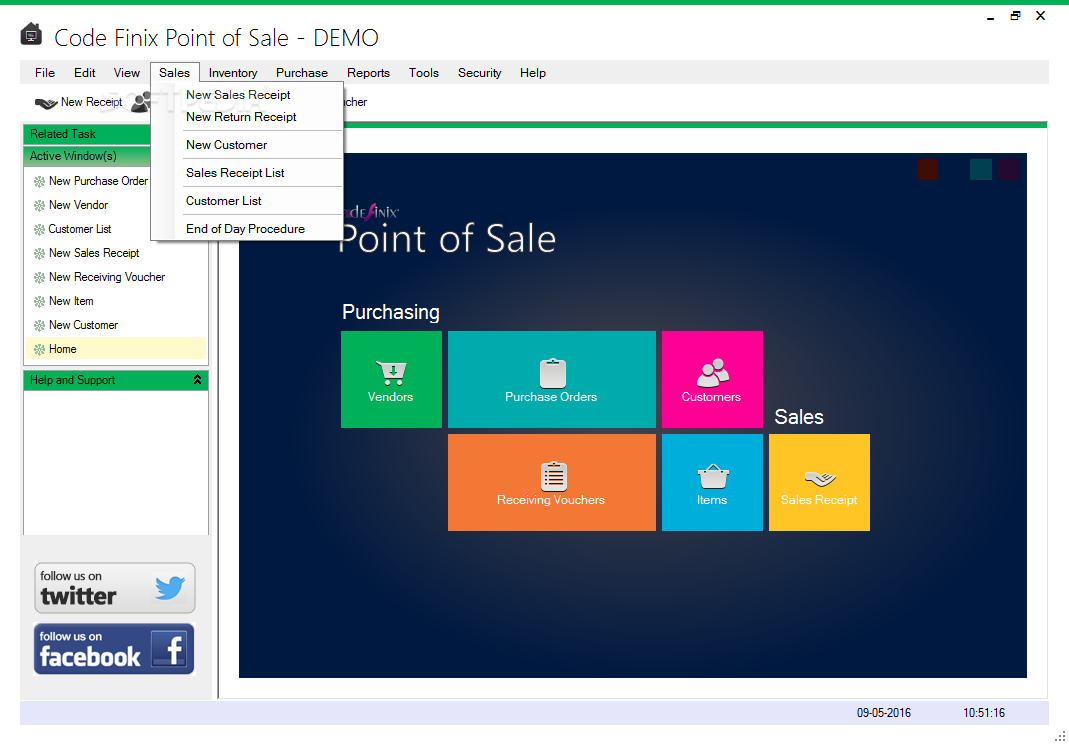The width and height of the screenshot is (1069, 745).
Task: Click the icon beside Customer List in sidebar
Action: 40,229
